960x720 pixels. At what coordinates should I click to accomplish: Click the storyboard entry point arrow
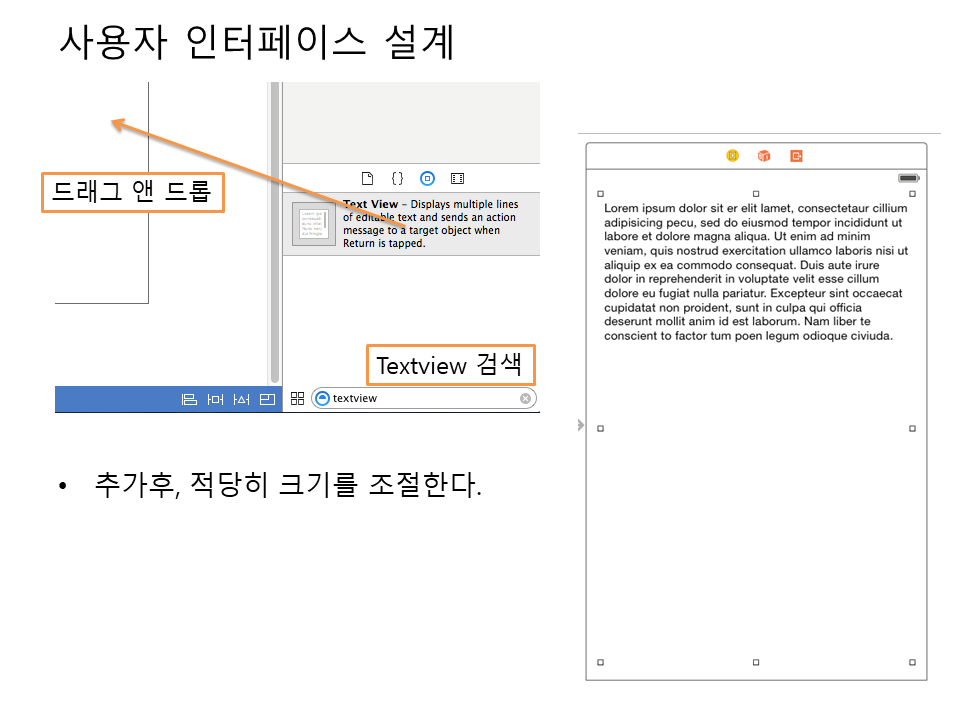tap(580, 426)
